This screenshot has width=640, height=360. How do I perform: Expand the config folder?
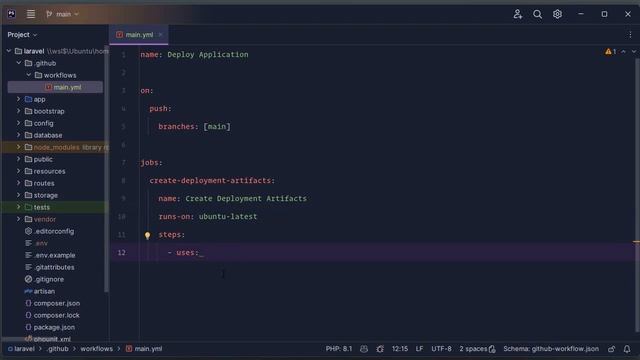18,123
